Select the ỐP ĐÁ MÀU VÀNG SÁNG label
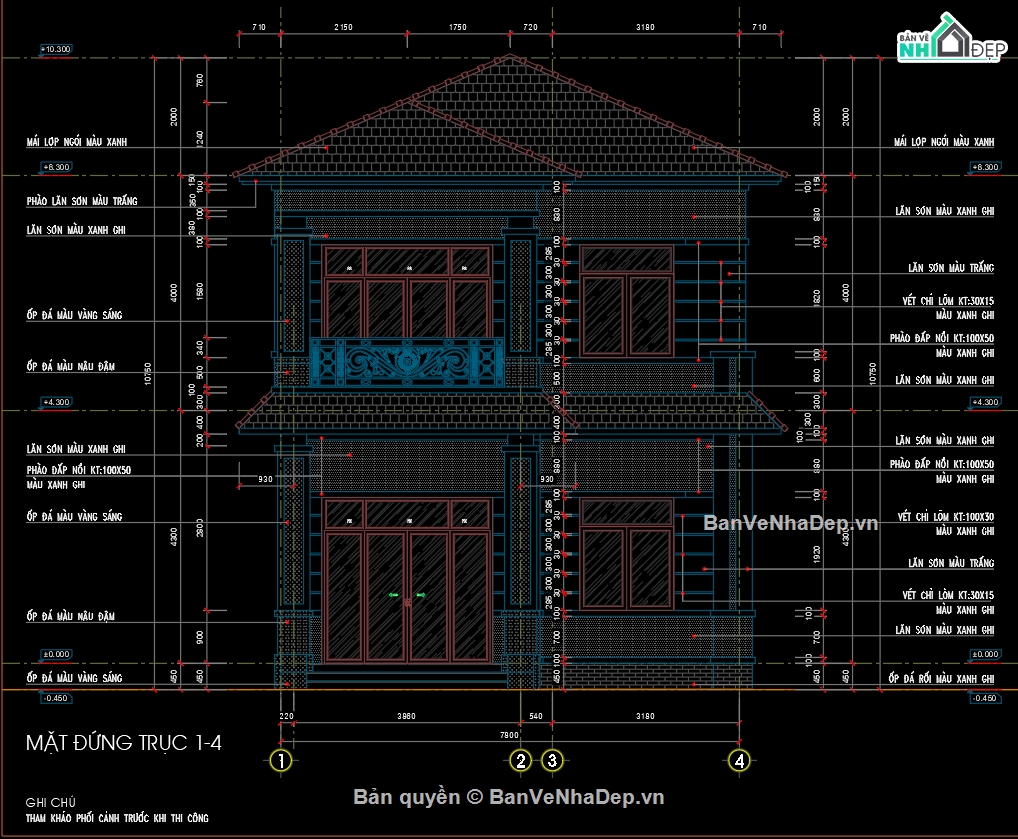Image resolution: width=1018 pixels, height=839 pixels. pos(73,313)
